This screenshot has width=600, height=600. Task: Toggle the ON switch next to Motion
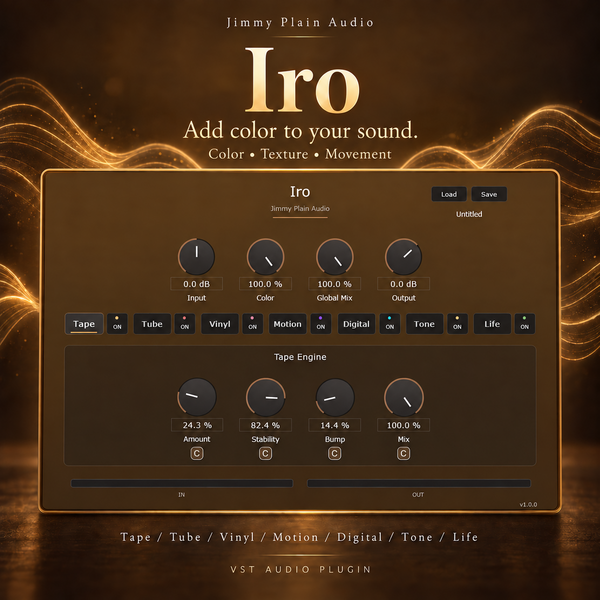[x=321, y=324]
